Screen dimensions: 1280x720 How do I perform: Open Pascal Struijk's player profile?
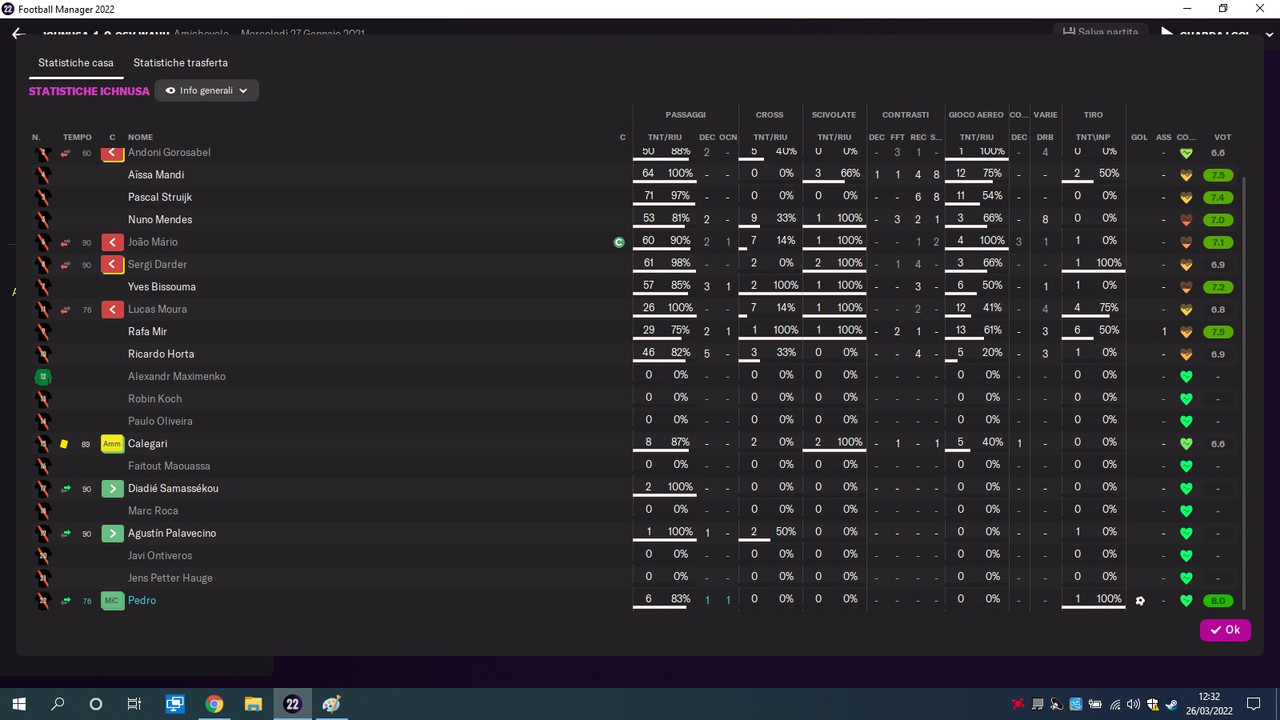coord(160,197)
